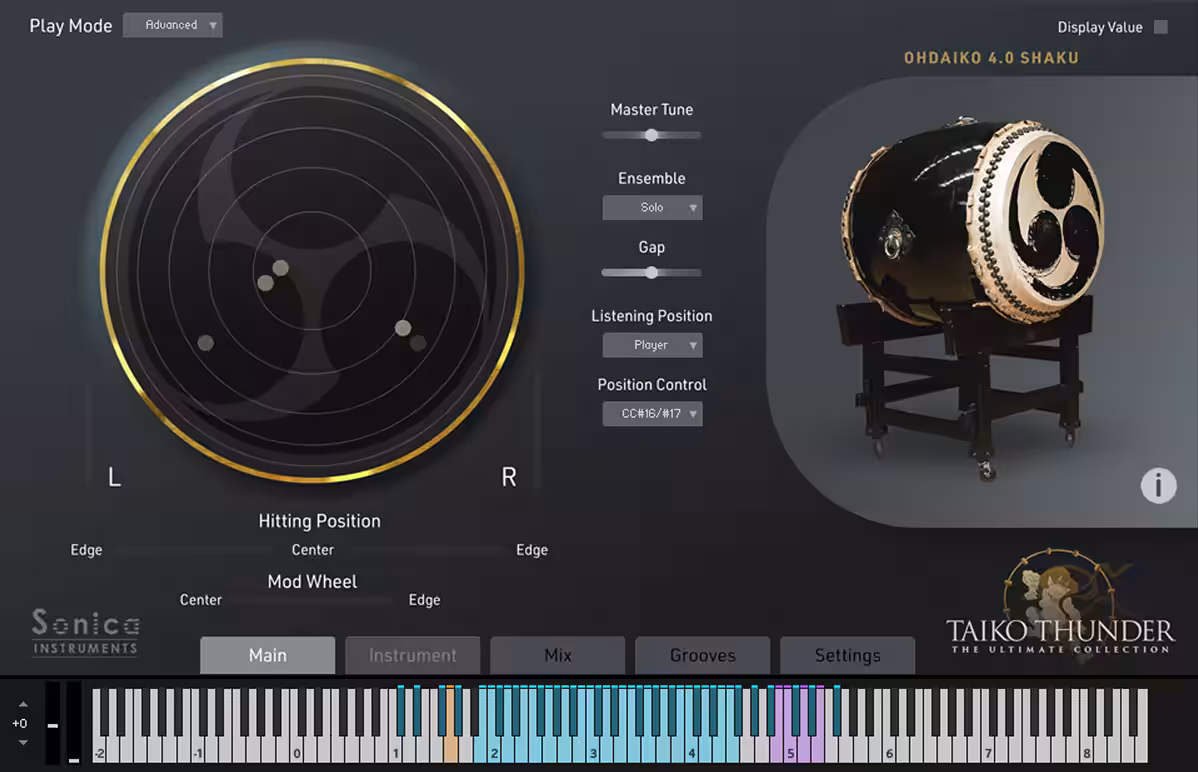This screenshot has height=772, width=1198.
Task: Click the R label by drum pad
Action: pyautogui.click(x=509, y=477)
